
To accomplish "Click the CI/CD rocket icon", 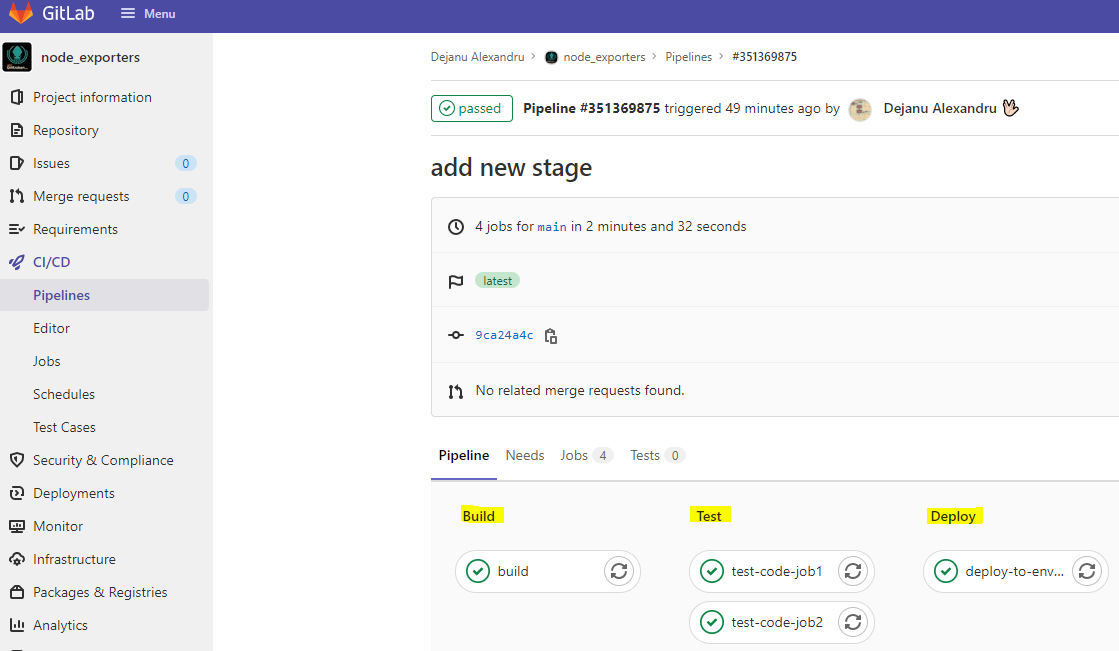I will point(17,262).
